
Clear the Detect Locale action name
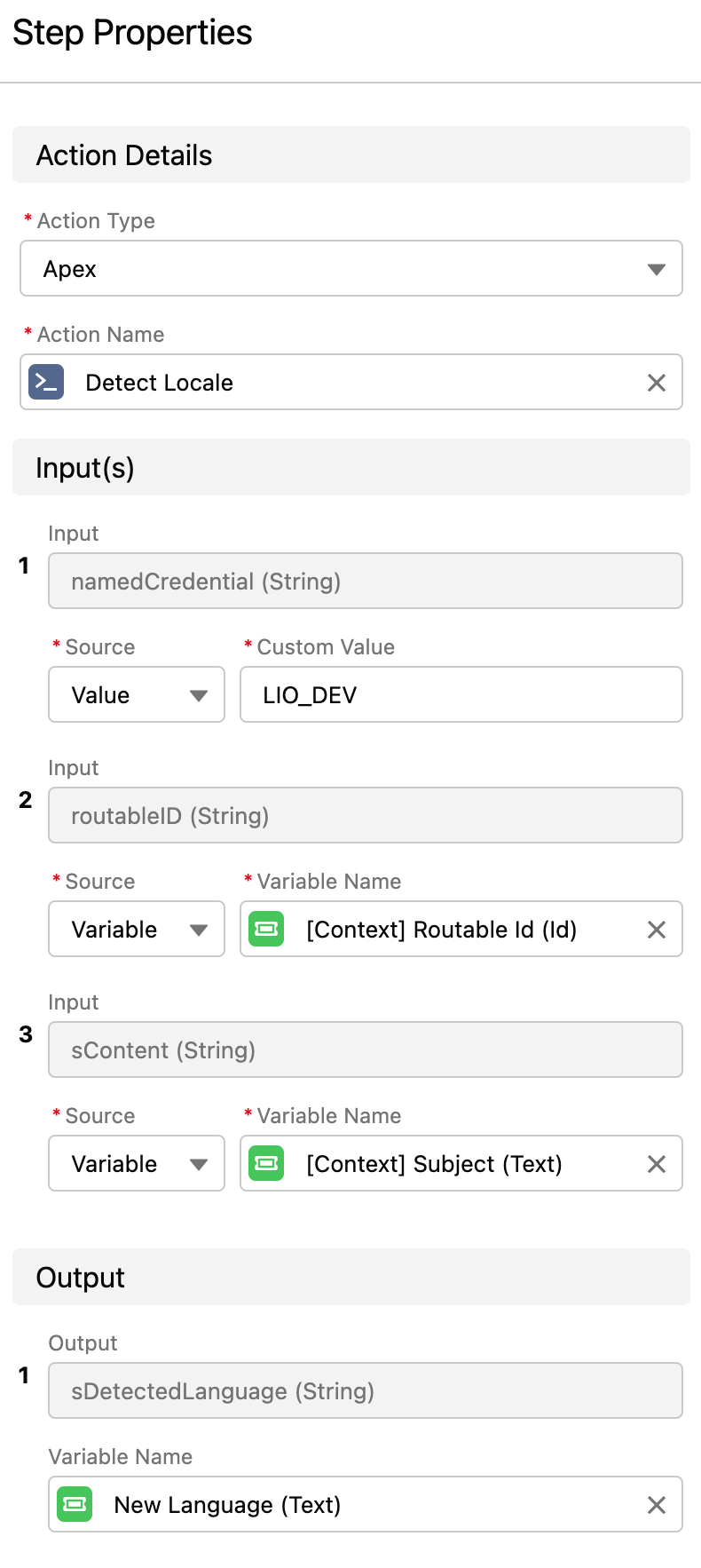(657, 383)
